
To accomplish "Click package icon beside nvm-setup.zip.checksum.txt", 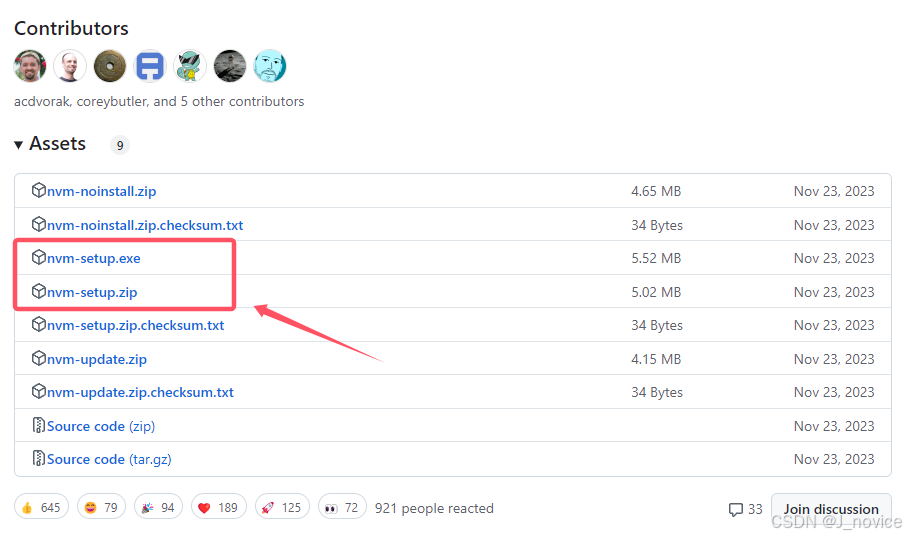I will point(39,324).
